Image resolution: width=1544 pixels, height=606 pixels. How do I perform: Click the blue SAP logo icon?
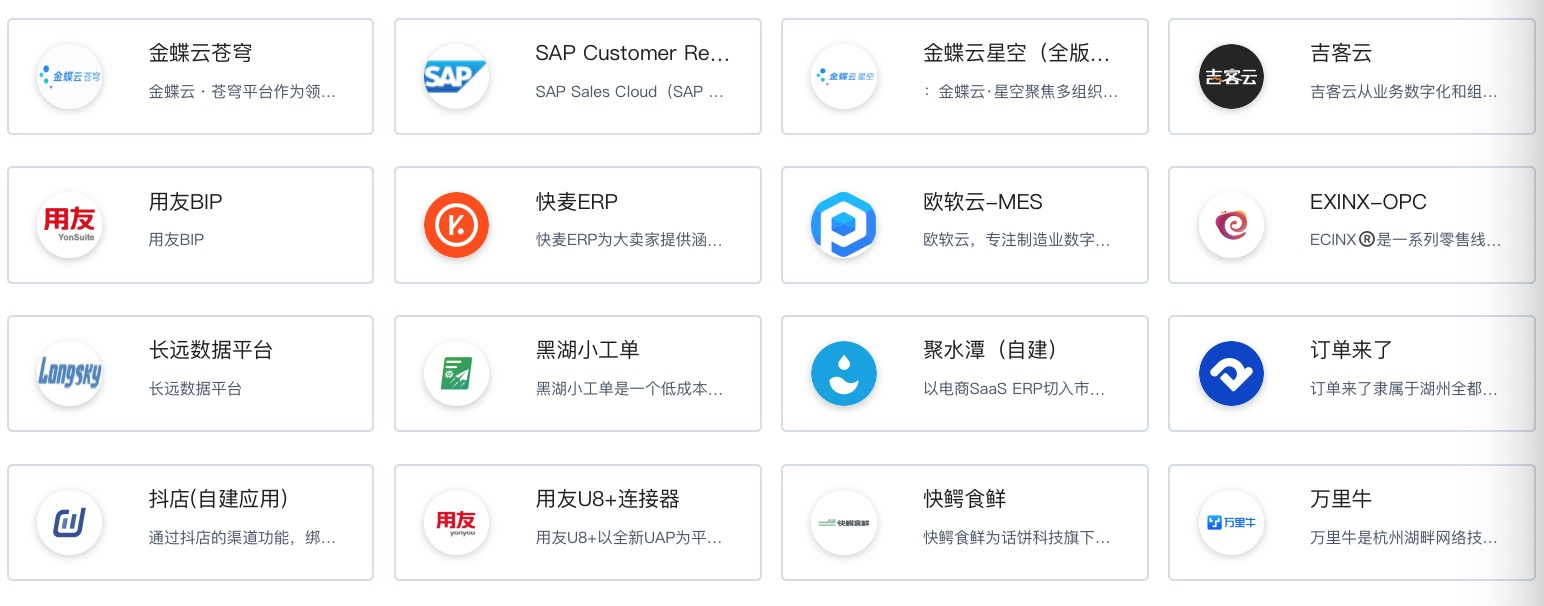456,76
